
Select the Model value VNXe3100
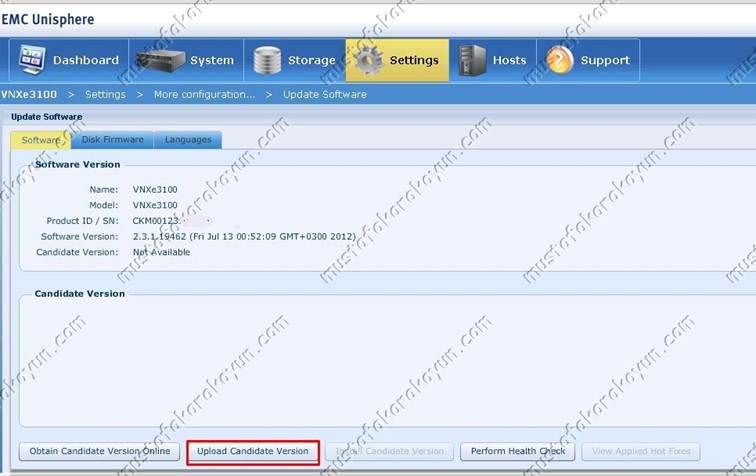click(155, 205)
